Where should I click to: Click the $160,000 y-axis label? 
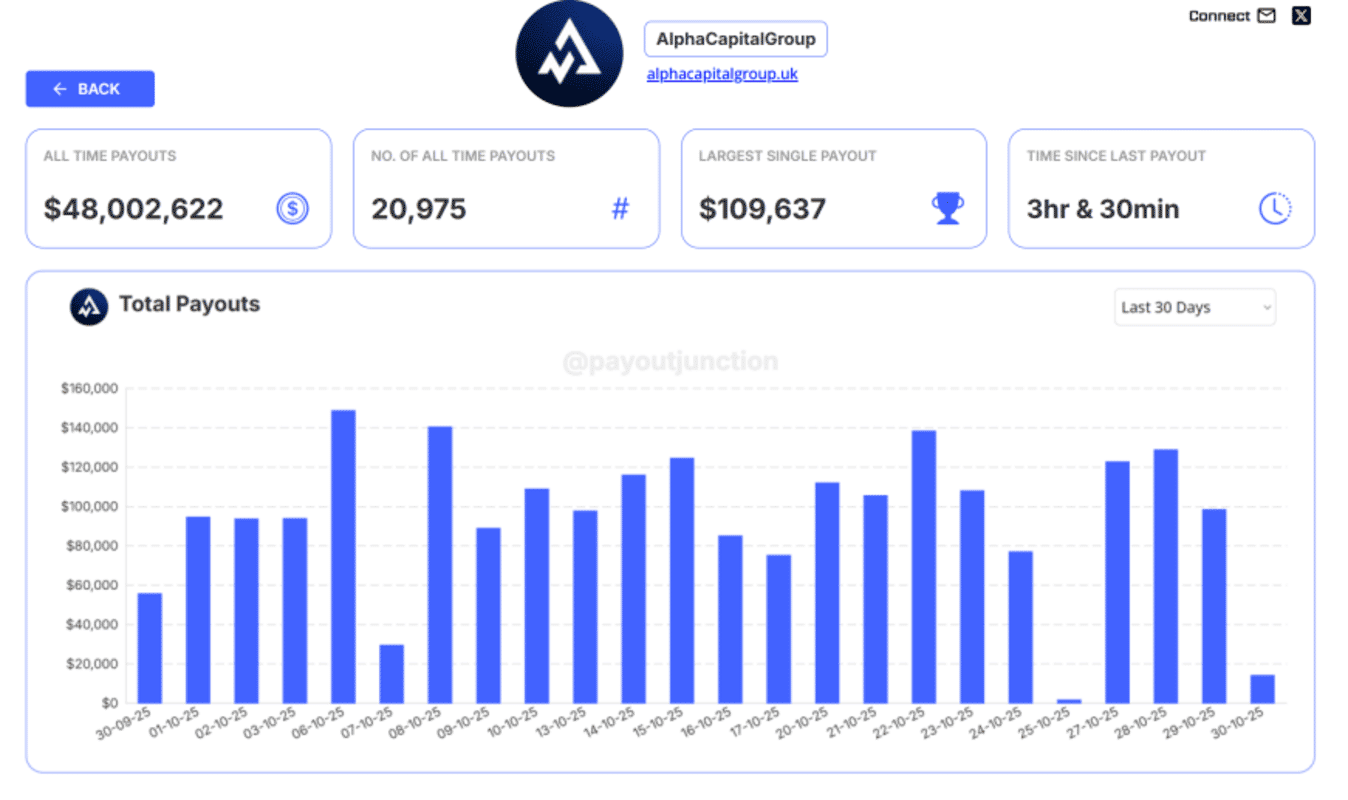click(90, 388)
